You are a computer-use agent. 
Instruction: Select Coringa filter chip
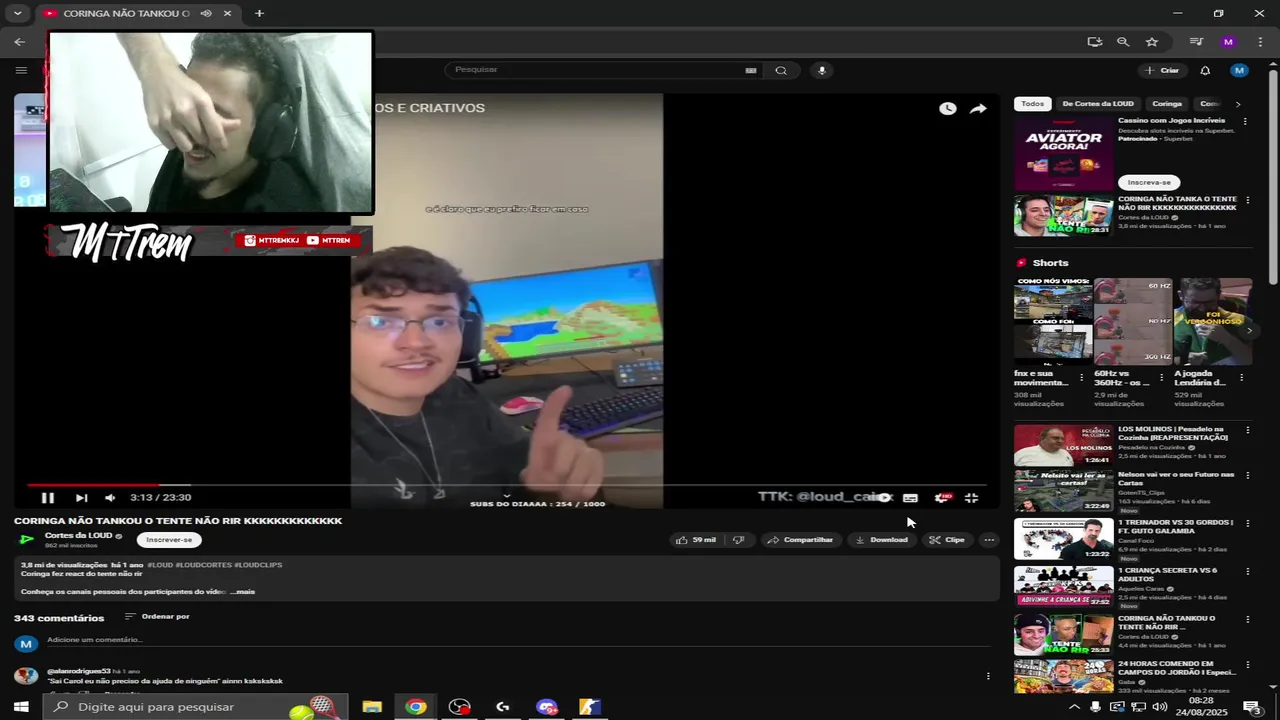(1167, 104)
